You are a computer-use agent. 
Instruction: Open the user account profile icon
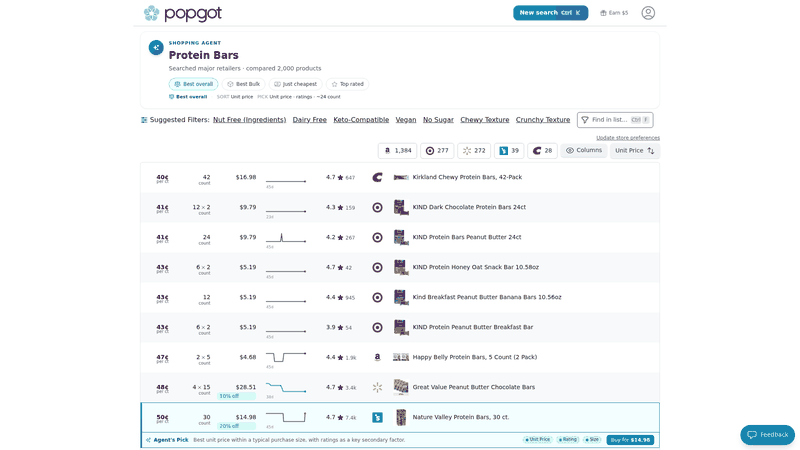point(648,13)
